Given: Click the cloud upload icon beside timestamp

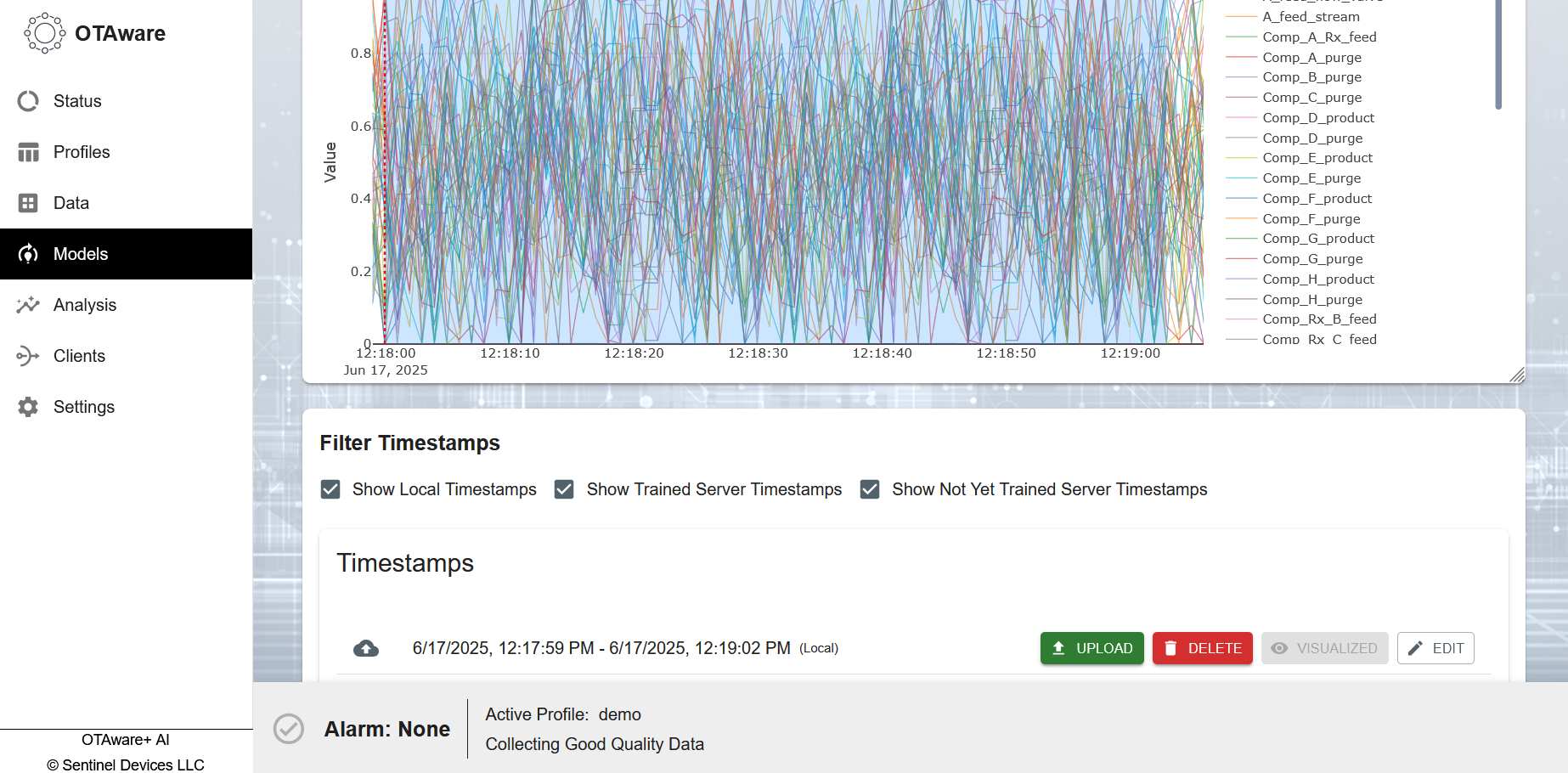Looking at the screenshot, I should tap(366, 649).
